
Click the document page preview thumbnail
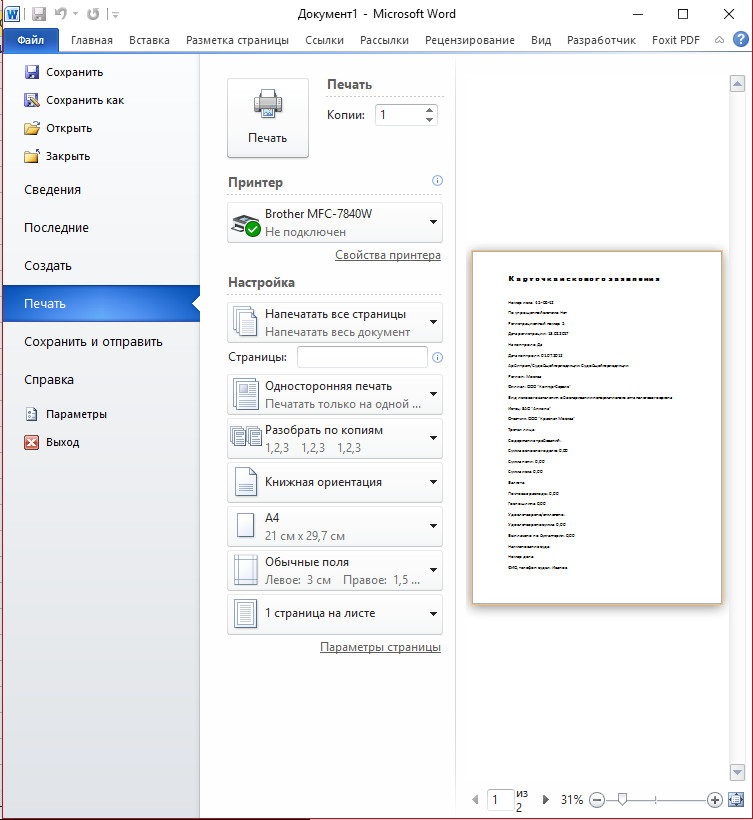pos(597,427)
